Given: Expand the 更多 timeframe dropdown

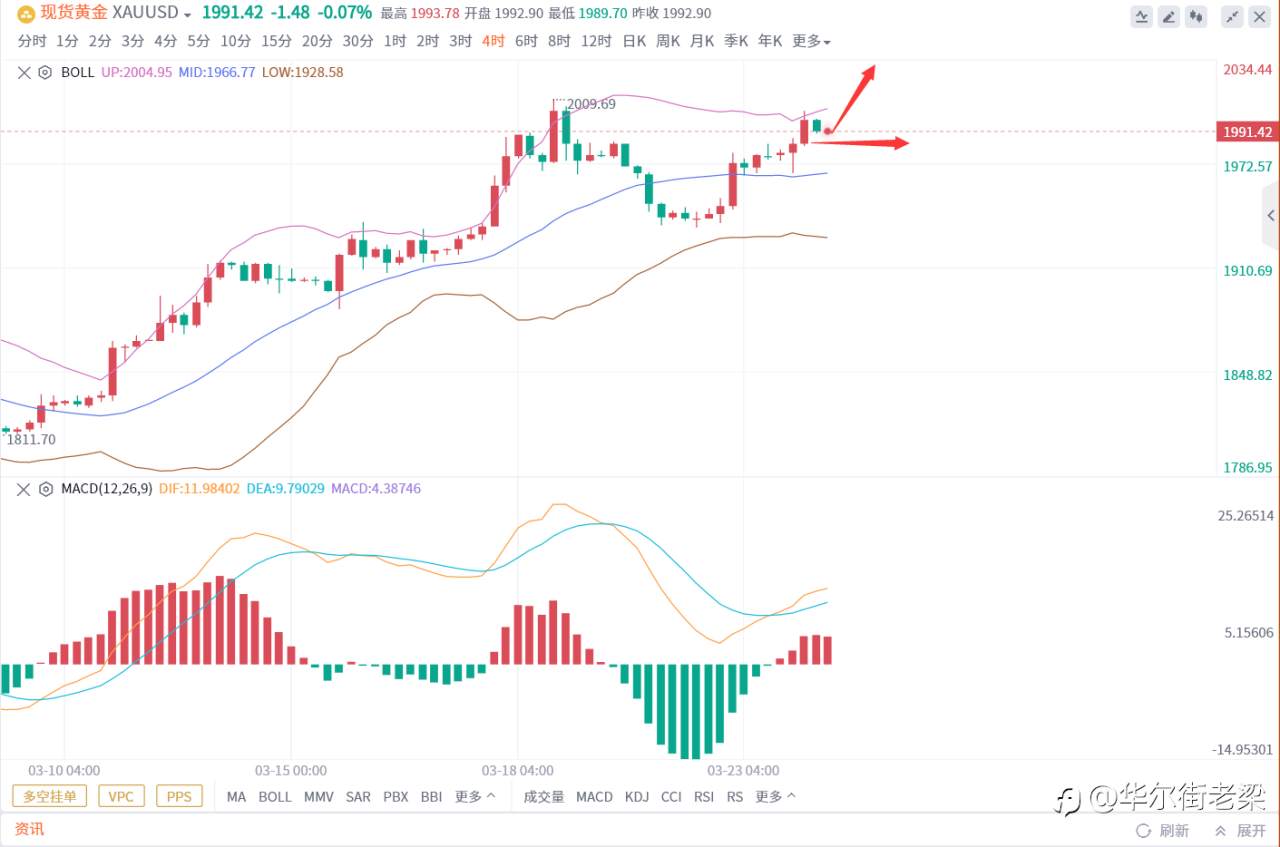Looking at the screenshot, I should coord(811,41).
